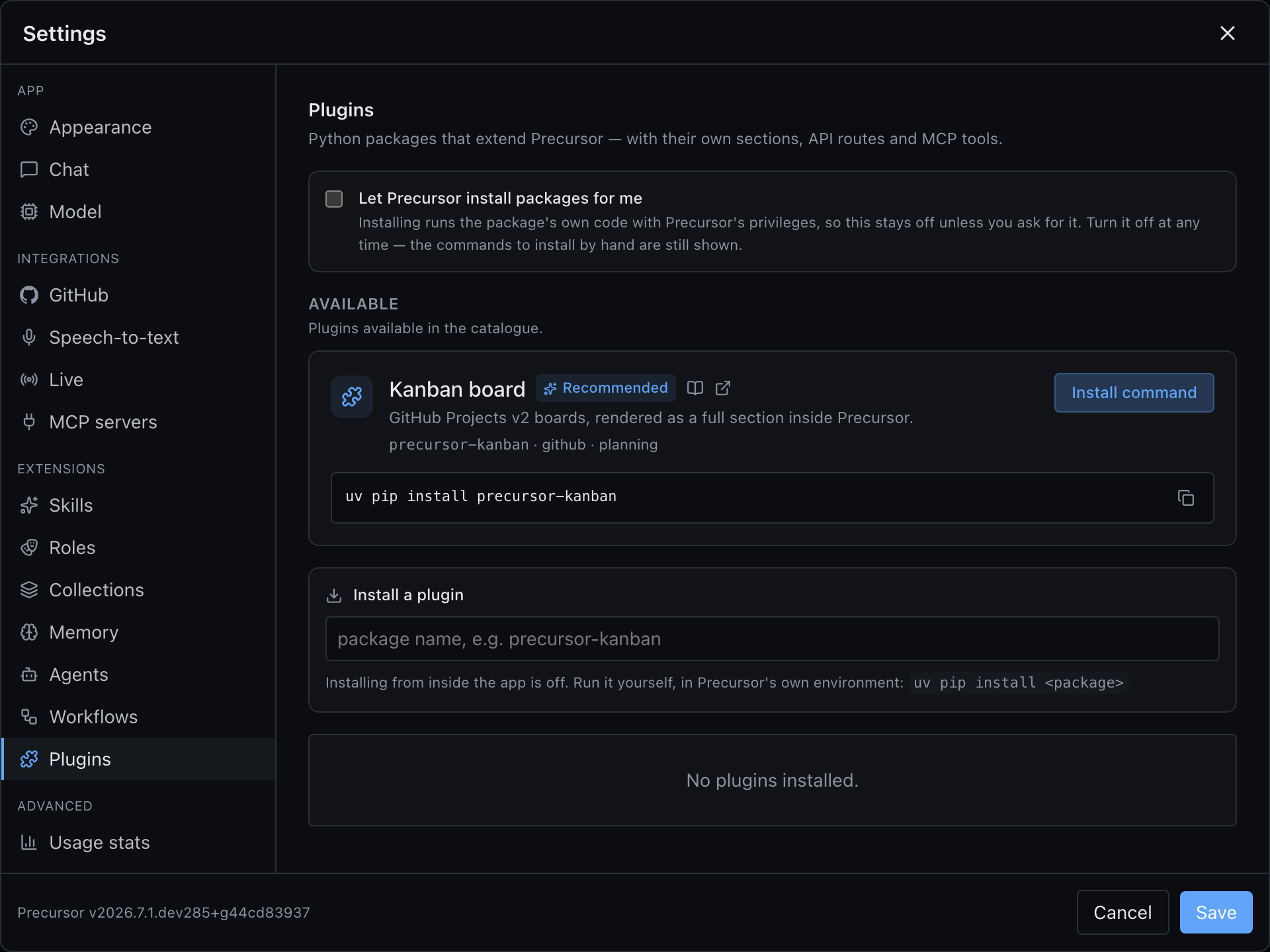1270x952 pixels.
Task: Click the precursor-kanban package tag
Action: pyautogui.click(x=459, y=445)
